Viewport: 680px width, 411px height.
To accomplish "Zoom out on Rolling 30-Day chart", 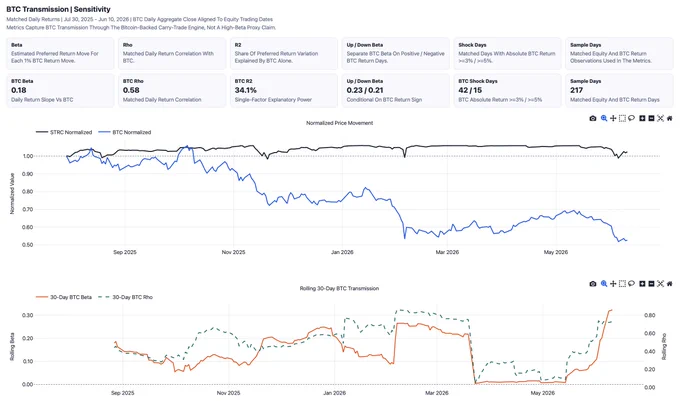I will point(651,284).
